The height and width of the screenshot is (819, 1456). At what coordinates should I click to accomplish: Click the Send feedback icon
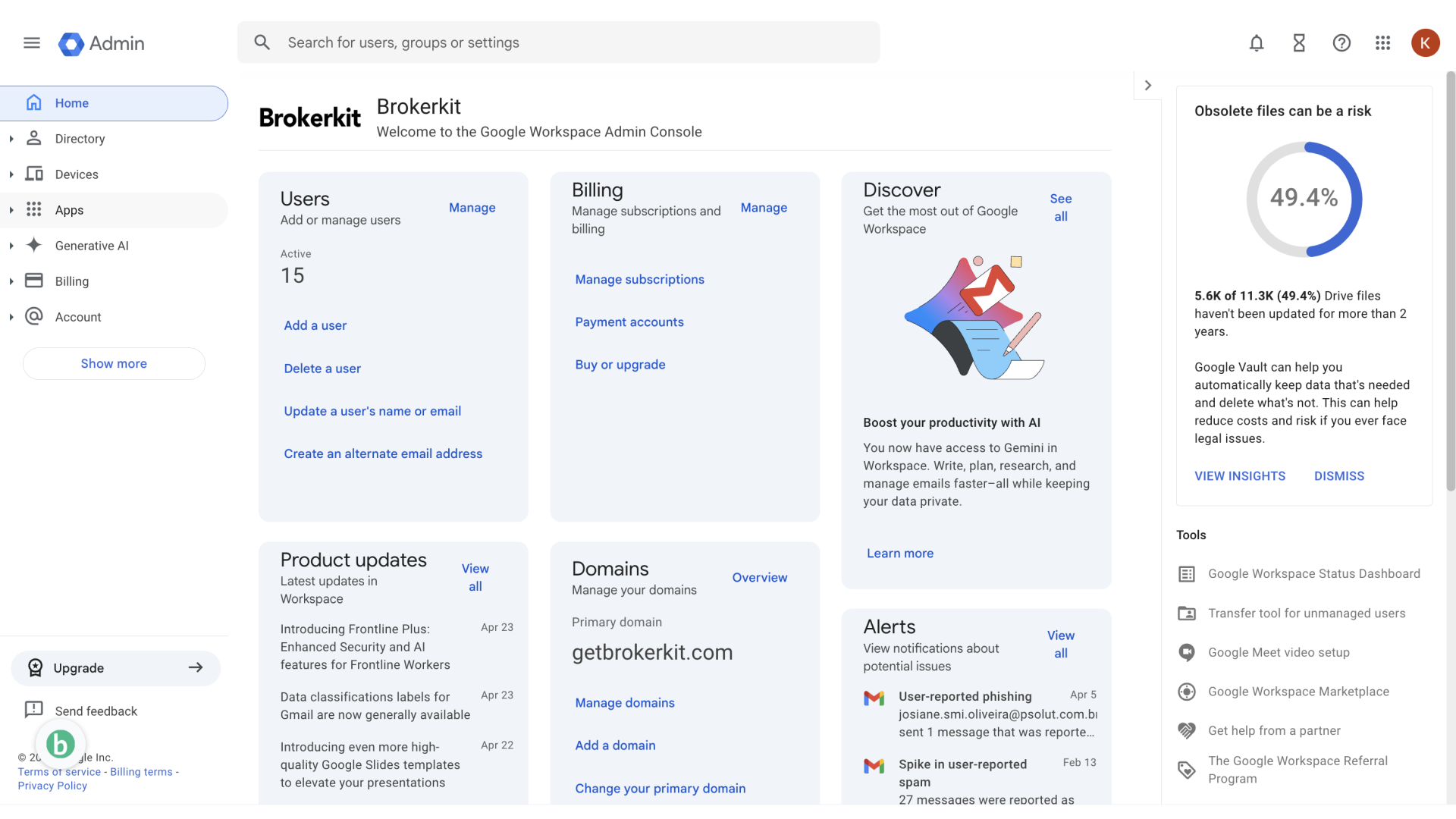point(34,710)
